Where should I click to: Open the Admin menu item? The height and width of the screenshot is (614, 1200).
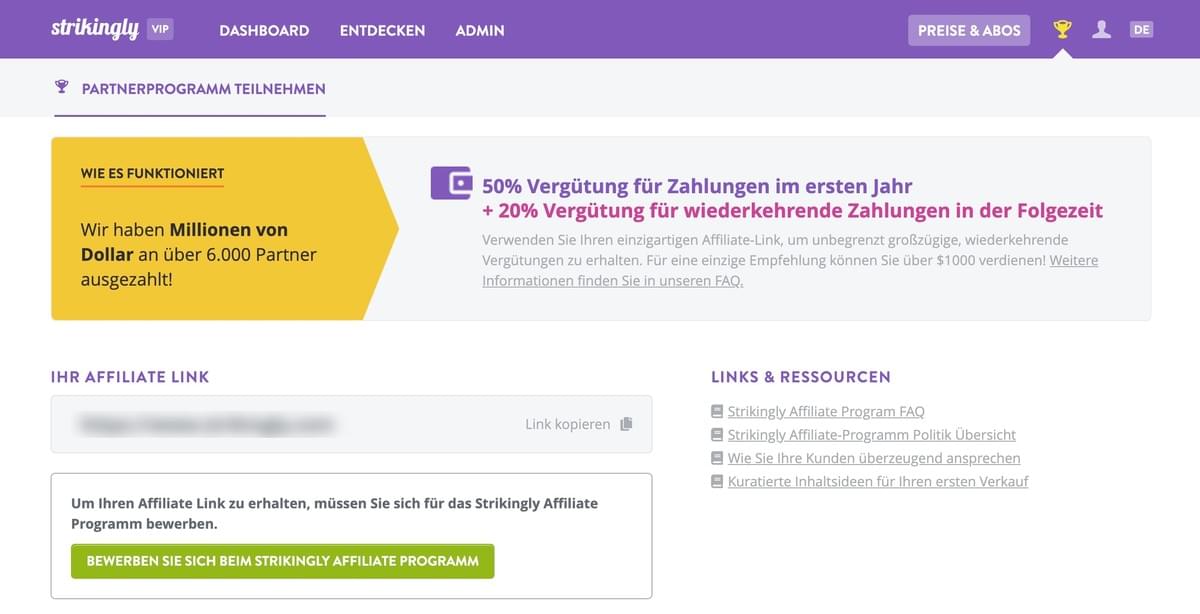point(480,30)
